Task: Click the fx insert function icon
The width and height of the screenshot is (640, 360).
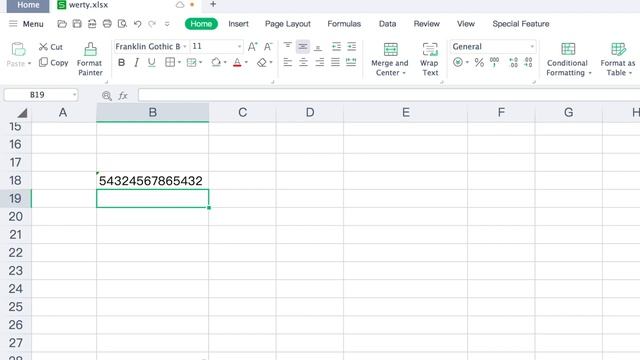Action: 123,96
